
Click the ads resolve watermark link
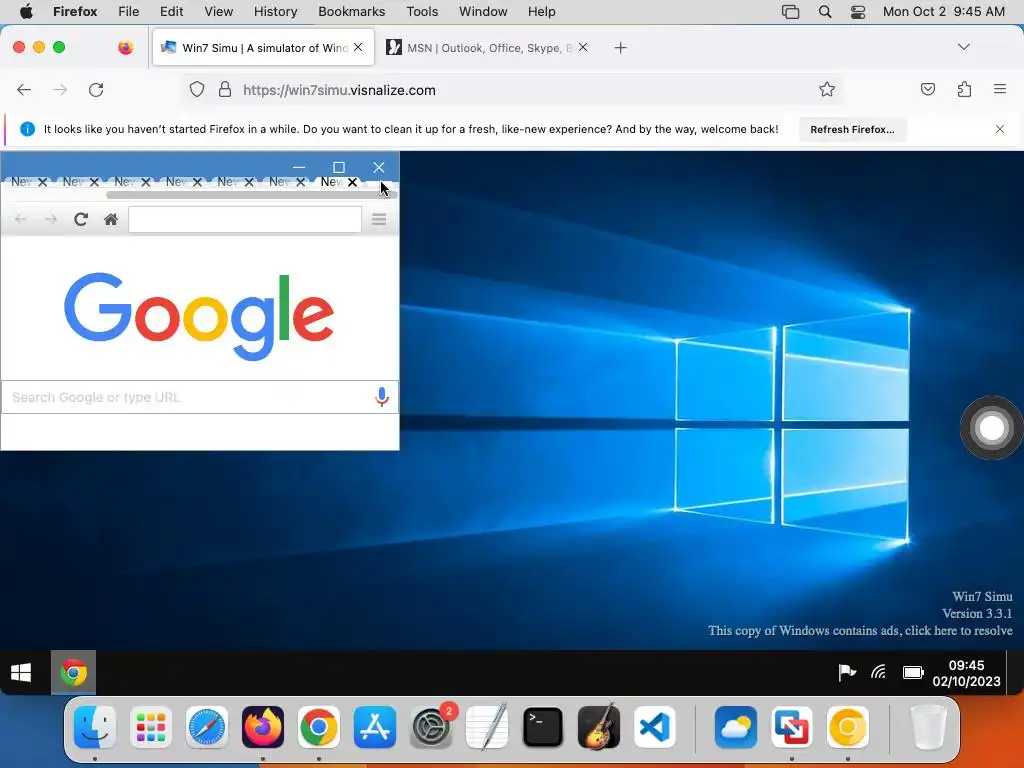tap(860, 630)
